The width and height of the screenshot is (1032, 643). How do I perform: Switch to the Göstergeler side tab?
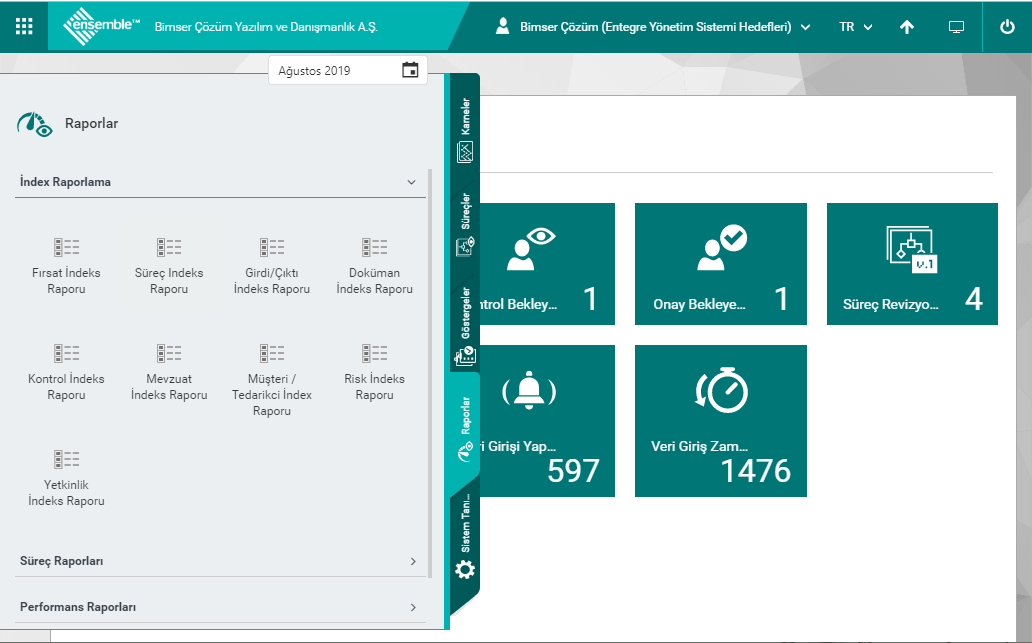tap(465, 325)
